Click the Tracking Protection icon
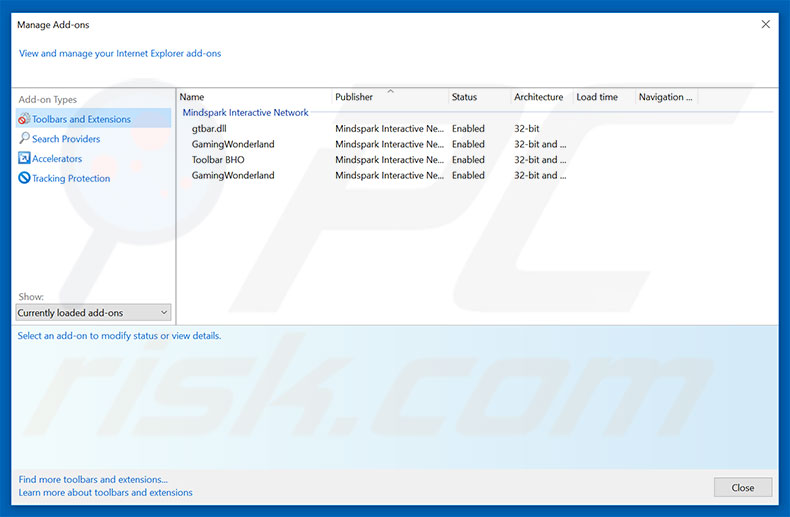Image resolution: width=790 pixels, height=517 pixels. pyautogui.click(x=24, y=178)
